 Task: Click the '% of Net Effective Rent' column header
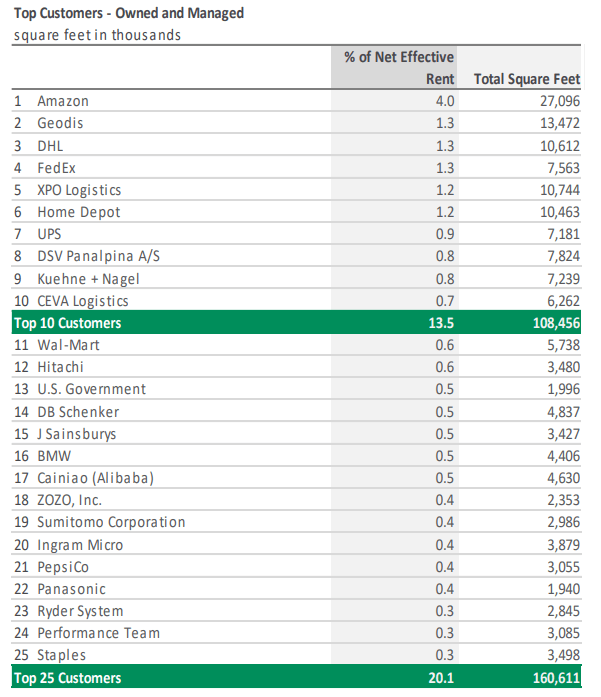399,68
